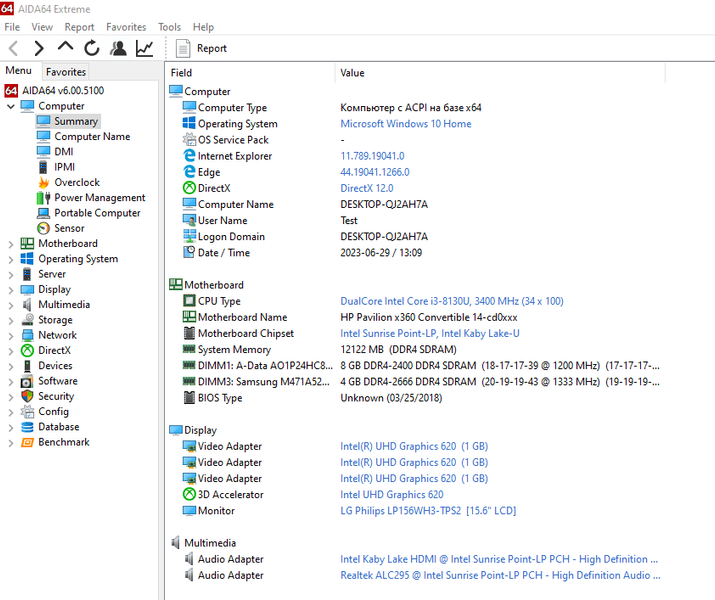
Task: Expand the Display tree node
Action: point(10,290)
